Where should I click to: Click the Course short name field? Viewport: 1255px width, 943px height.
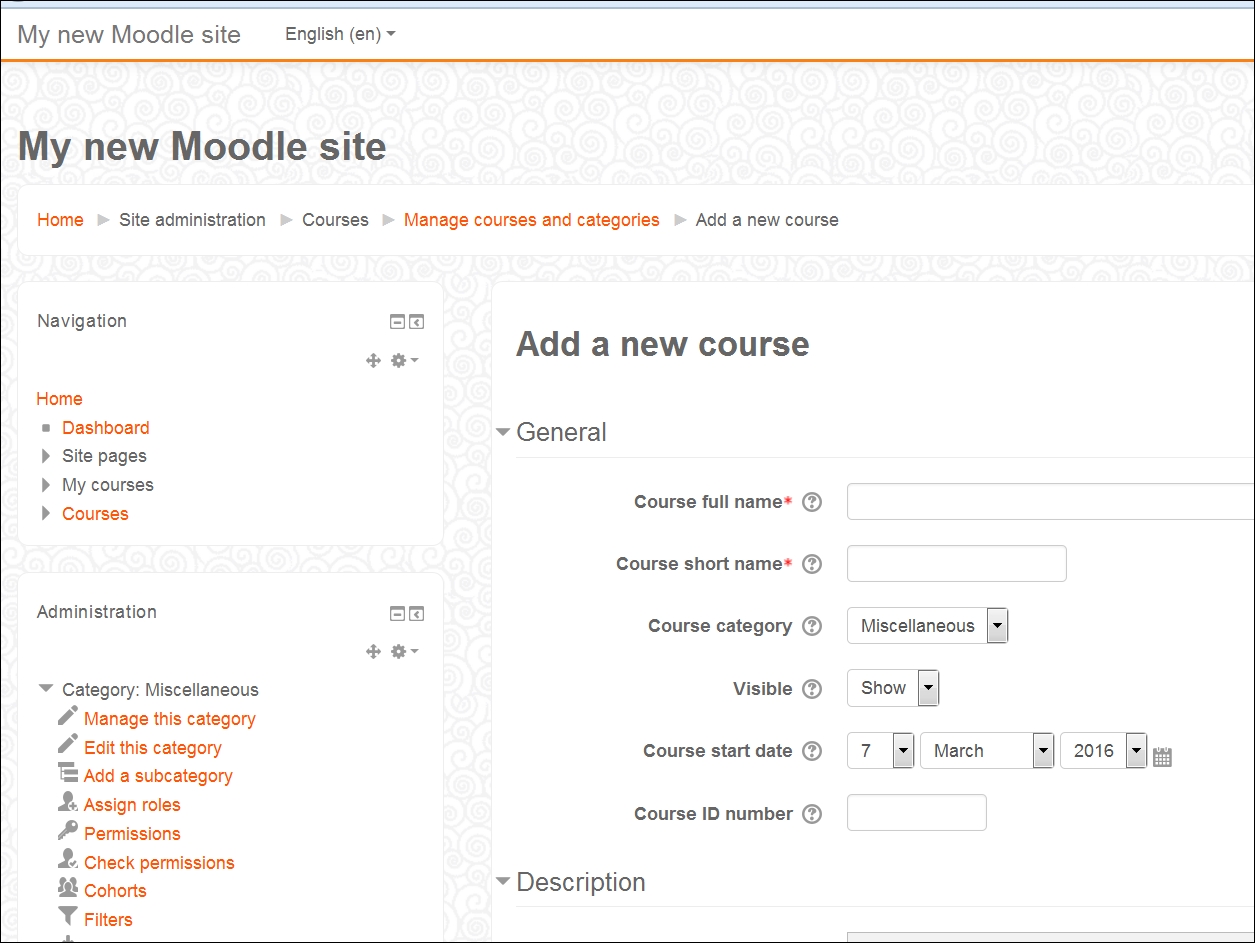coord(957,564)
